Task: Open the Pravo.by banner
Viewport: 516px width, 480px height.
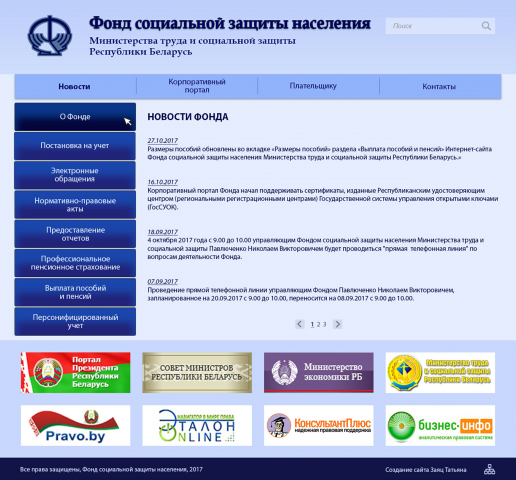Action: (x=76, y=425)
